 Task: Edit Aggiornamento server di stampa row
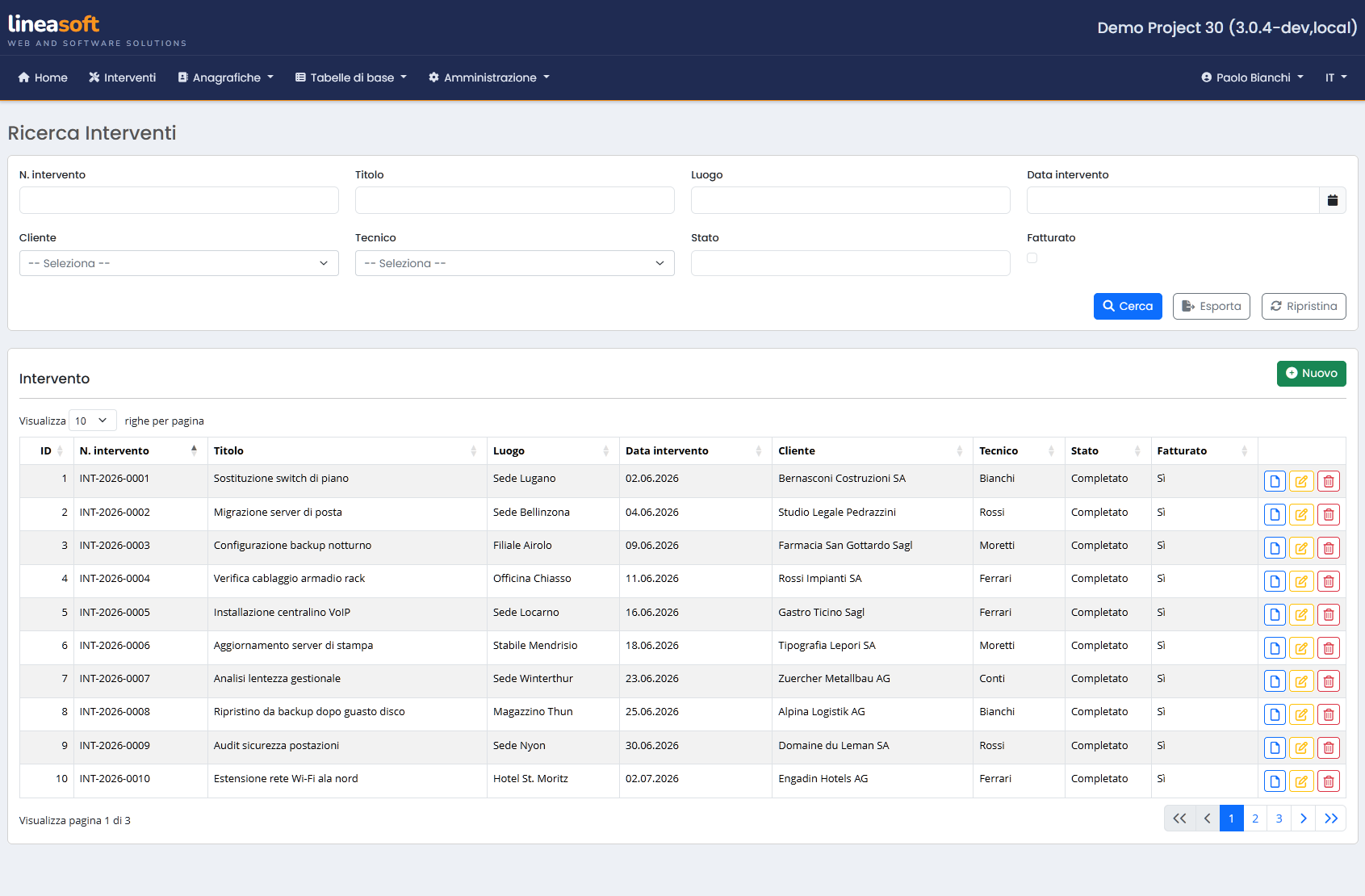point(1301,648)
